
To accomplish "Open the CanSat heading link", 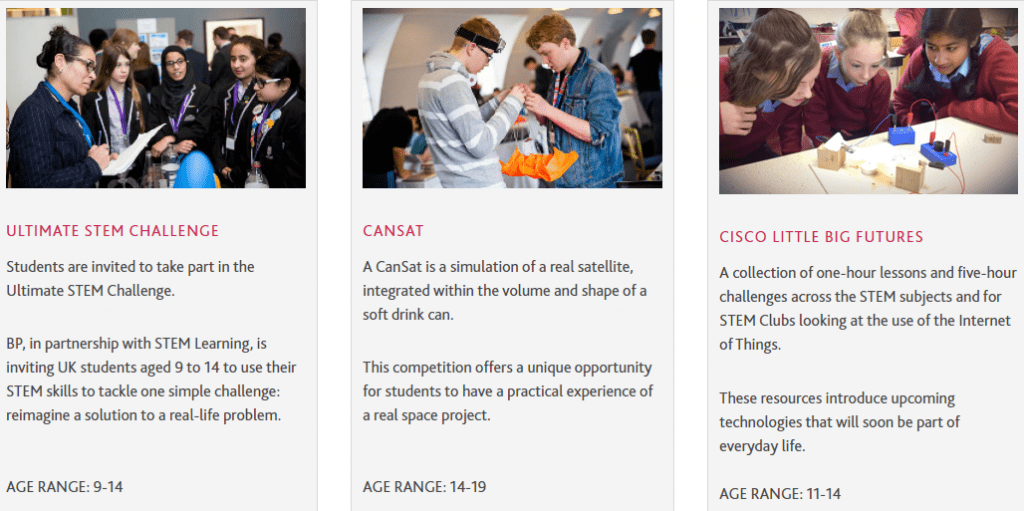I will pyautogui.click(x=393, y=231).
